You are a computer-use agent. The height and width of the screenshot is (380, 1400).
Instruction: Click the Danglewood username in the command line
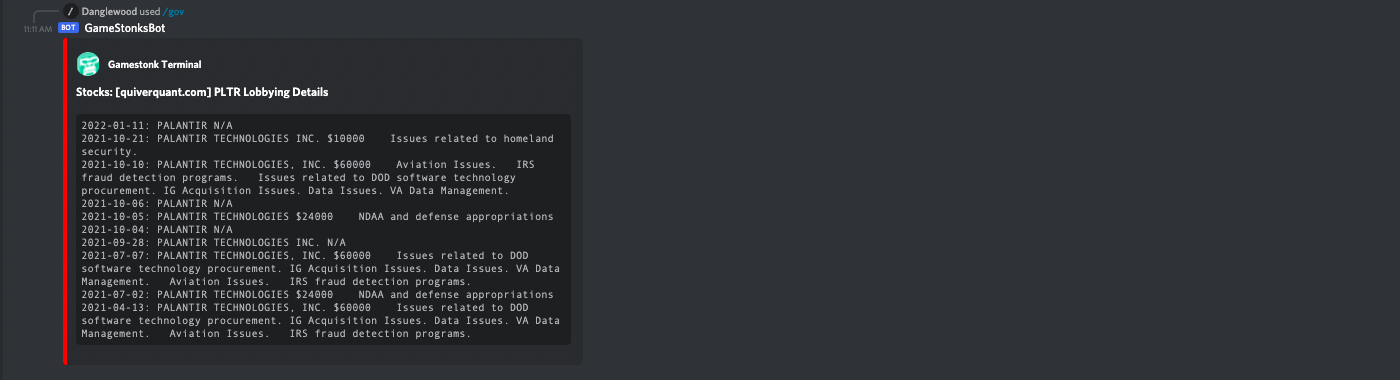point(109,11)
